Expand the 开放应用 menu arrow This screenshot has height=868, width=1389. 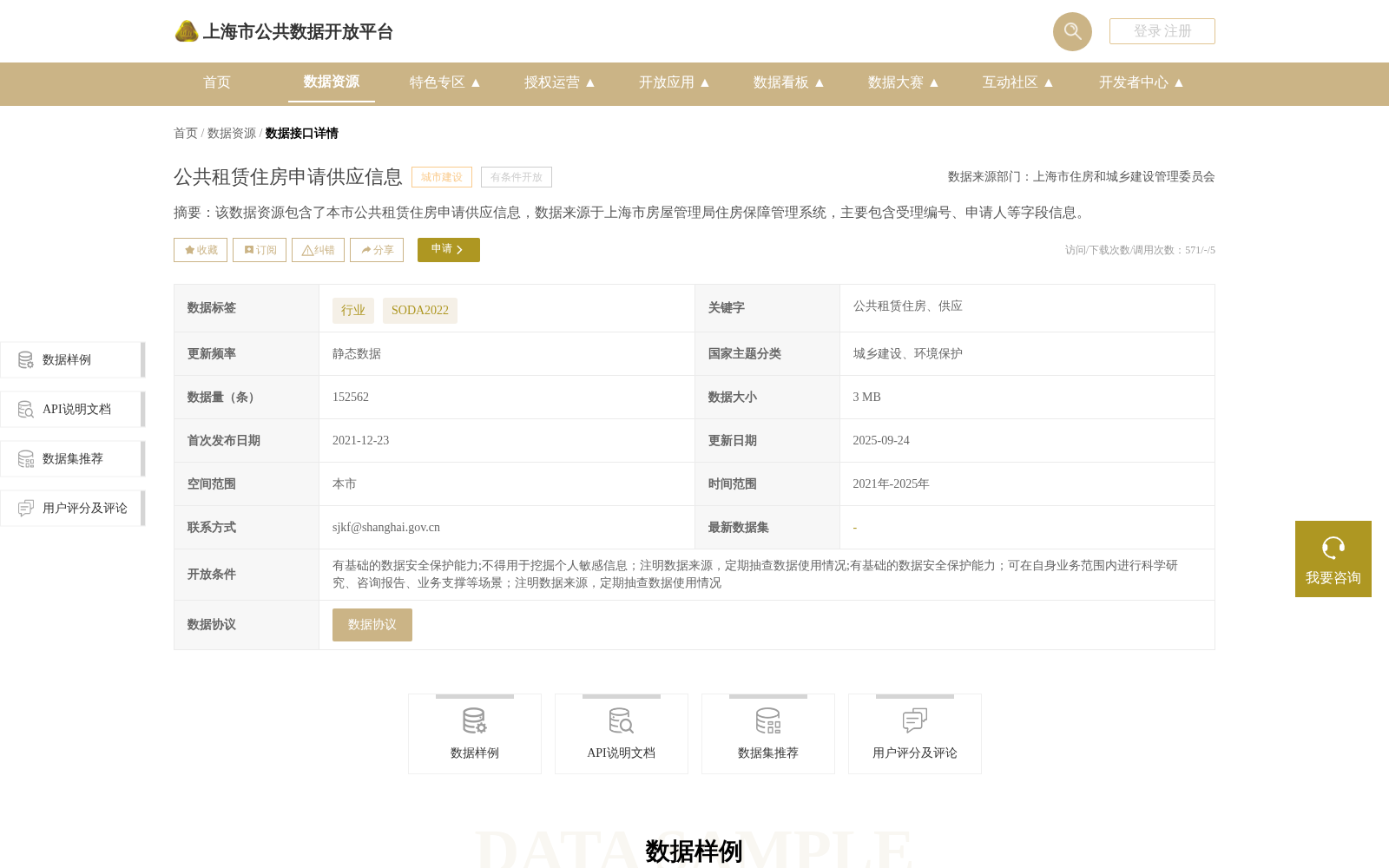705,82
